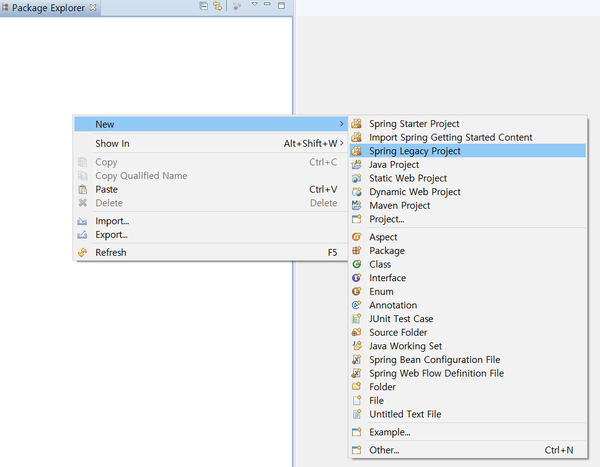
Task: Select Example... entry
Action: (468, 432)
